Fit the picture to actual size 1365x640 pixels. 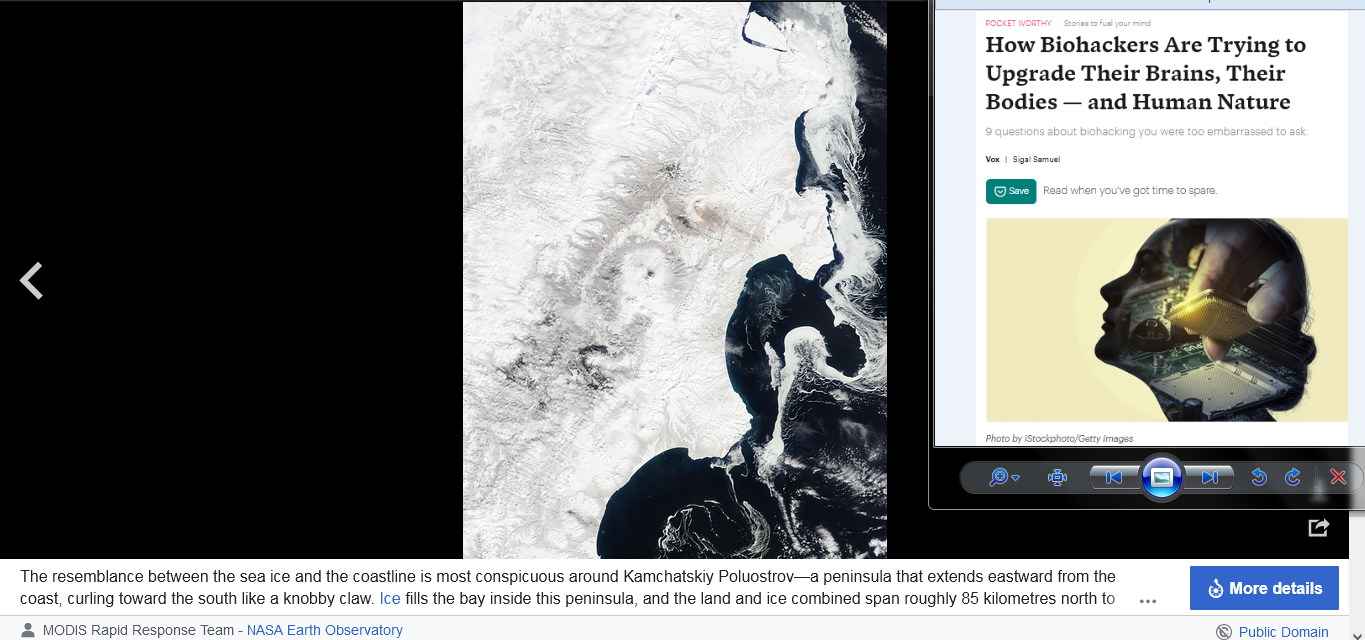[1057, 478]
